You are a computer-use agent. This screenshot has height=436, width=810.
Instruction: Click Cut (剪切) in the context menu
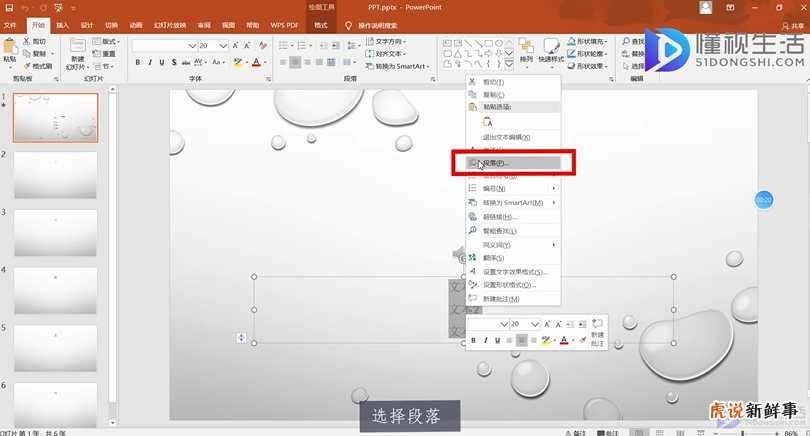coord(492,82)
